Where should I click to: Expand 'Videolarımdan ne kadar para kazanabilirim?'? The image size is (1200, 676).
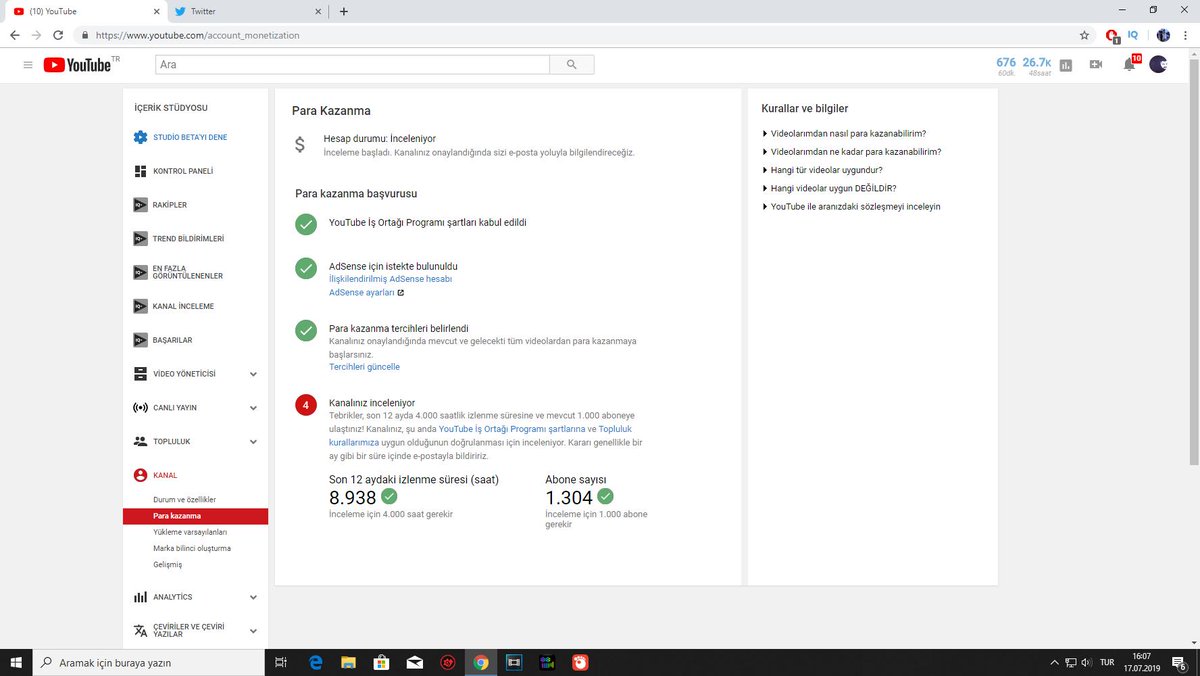(851, 152)
